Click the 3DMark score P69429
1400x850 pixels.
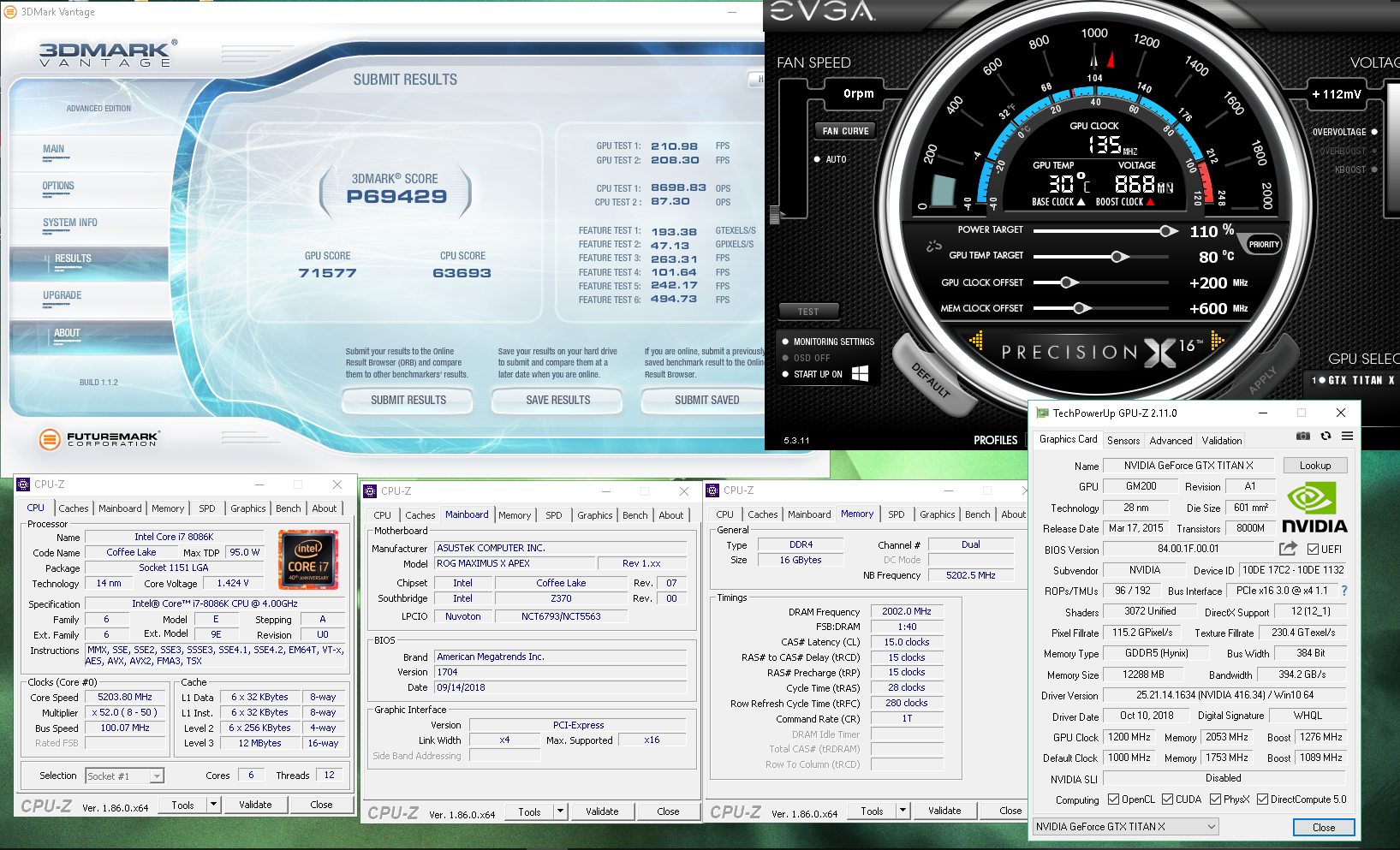396,197
